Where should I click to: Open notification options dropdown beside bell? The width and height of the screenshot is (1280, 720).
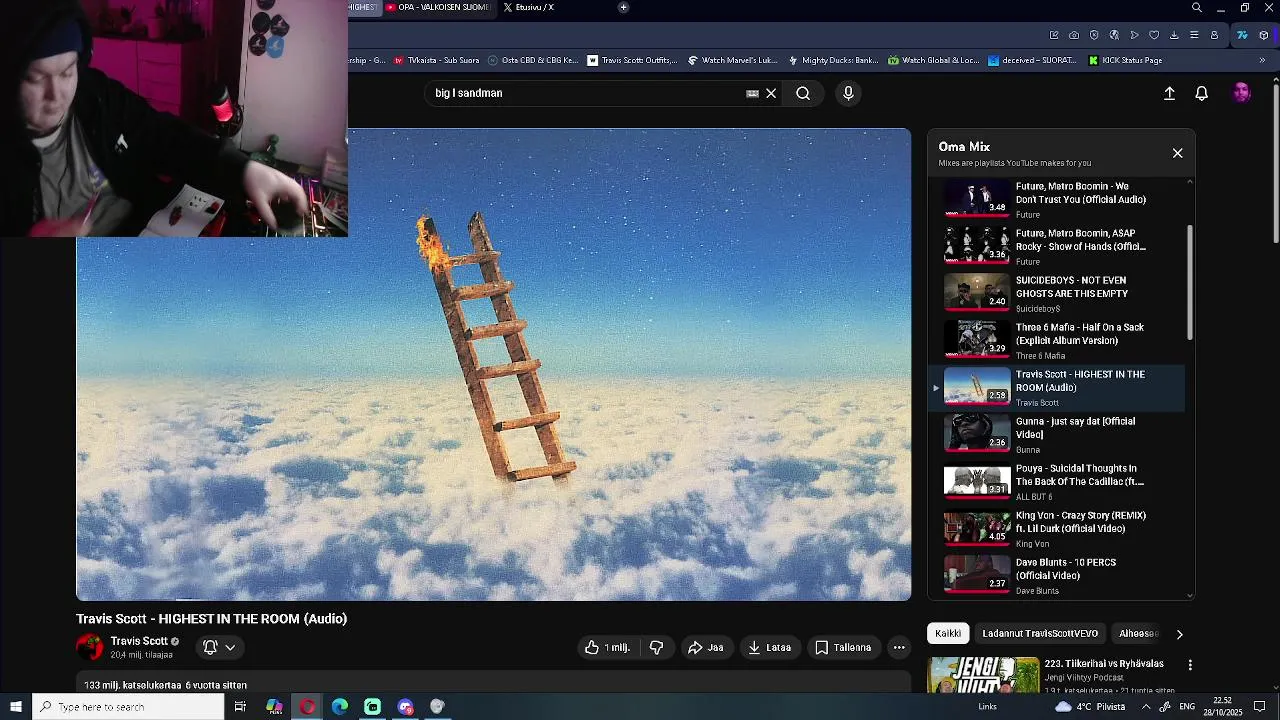[230, 647]
